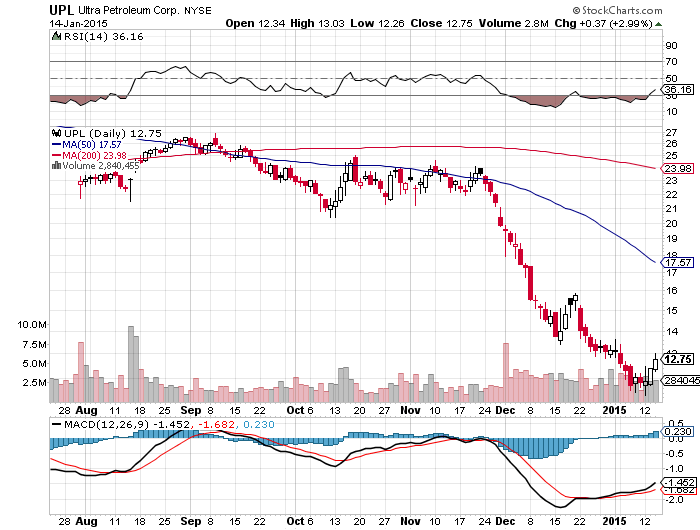Click the 14-Jan-2015 date label
700x530 pixels.
point(78,23)
